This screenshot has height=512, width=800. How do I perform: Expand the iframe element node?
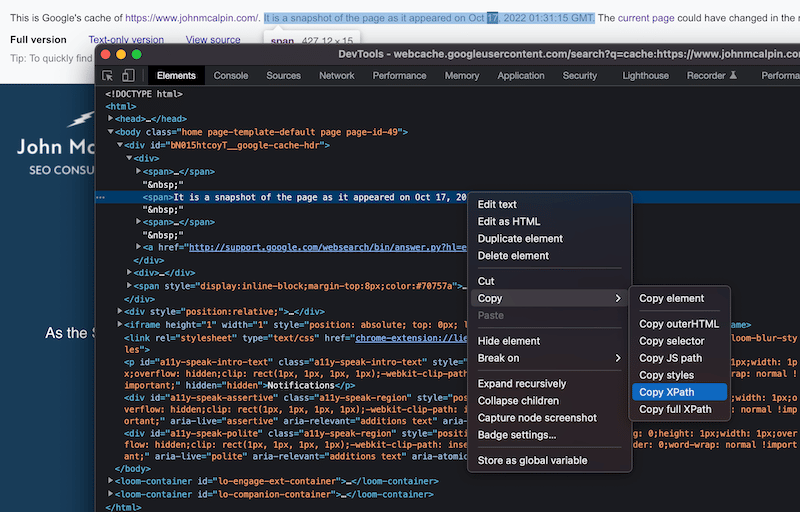click(x=120, y=324)
